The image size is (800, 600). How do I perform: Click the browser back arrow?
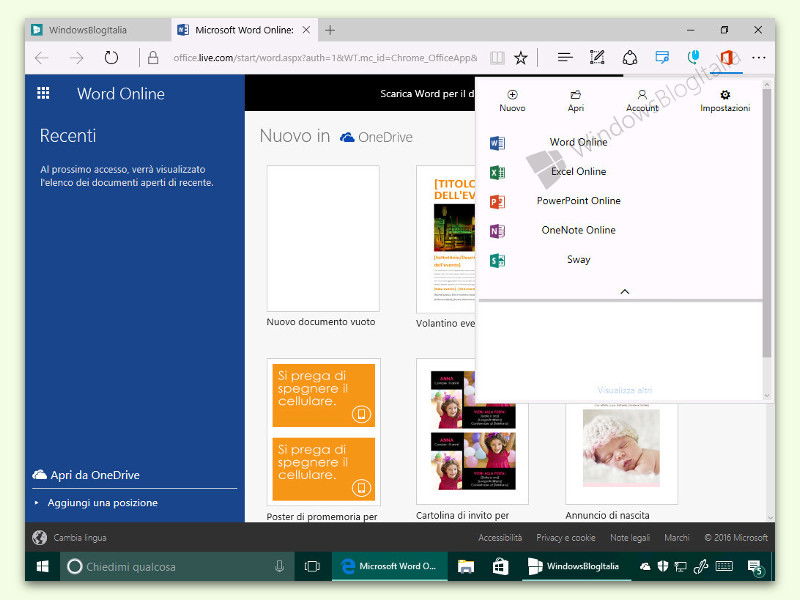tap(42, 58)
